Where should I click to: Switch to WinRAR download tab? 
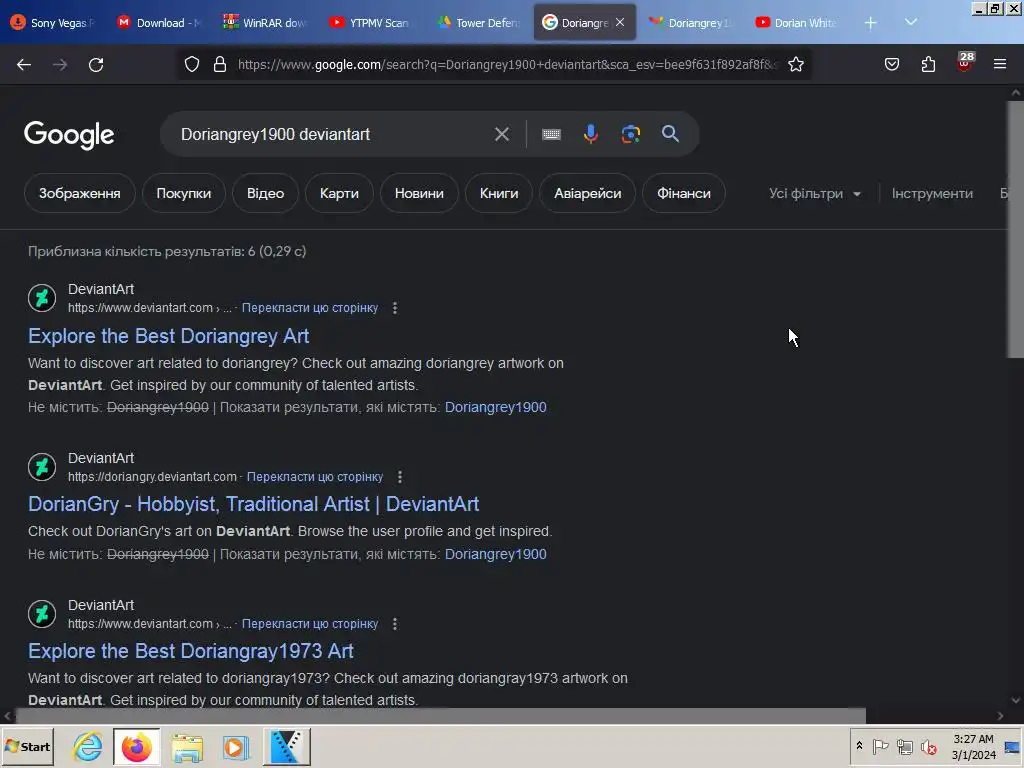(x=264, y=23)
